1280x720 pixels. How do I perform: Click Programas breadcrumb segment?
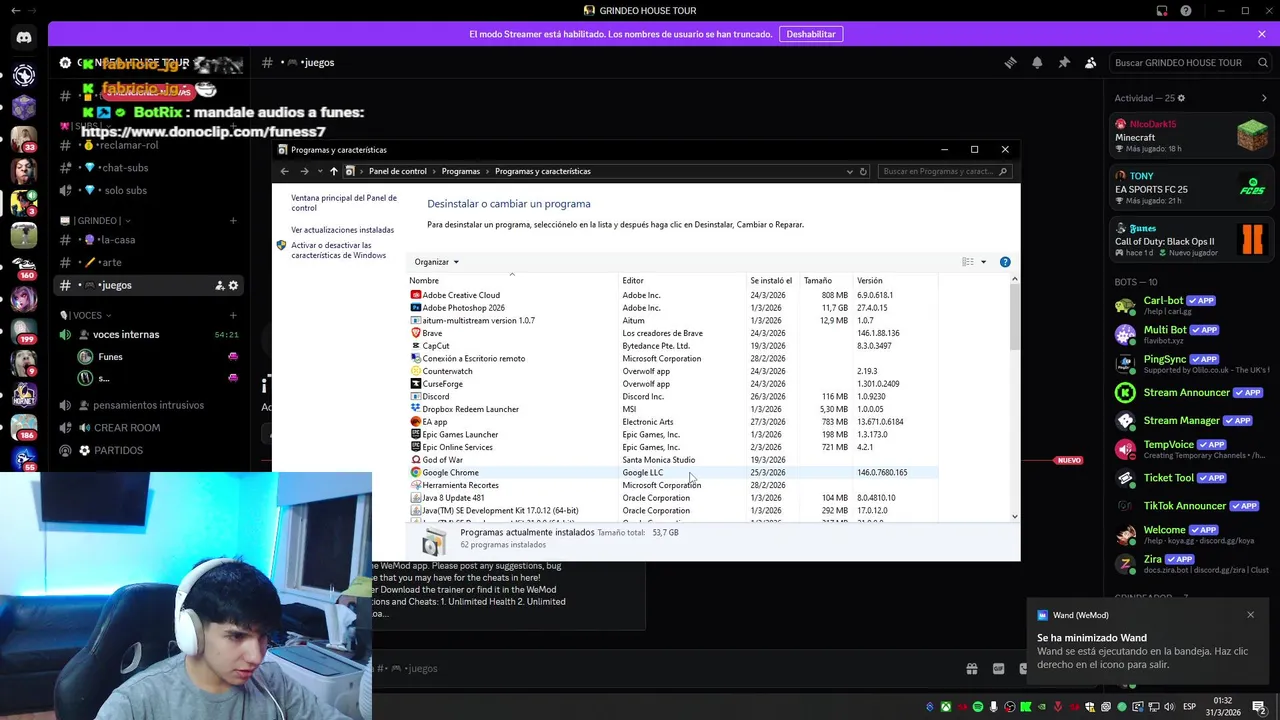(461, 171)
